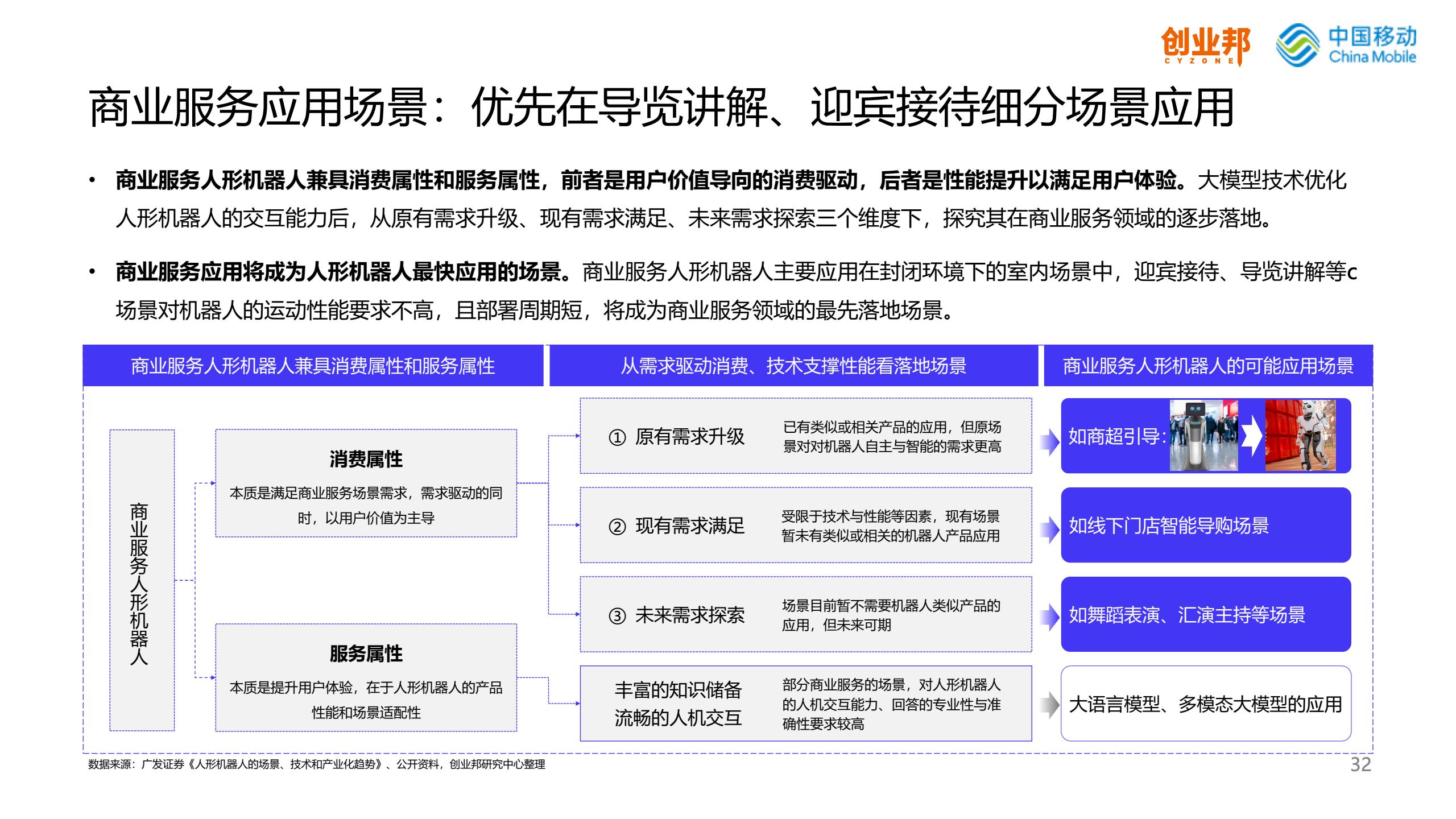This screenshot has width=1456, height=819.
Task: Click the white humanoid robot photo
Action: pos(1300,435)
